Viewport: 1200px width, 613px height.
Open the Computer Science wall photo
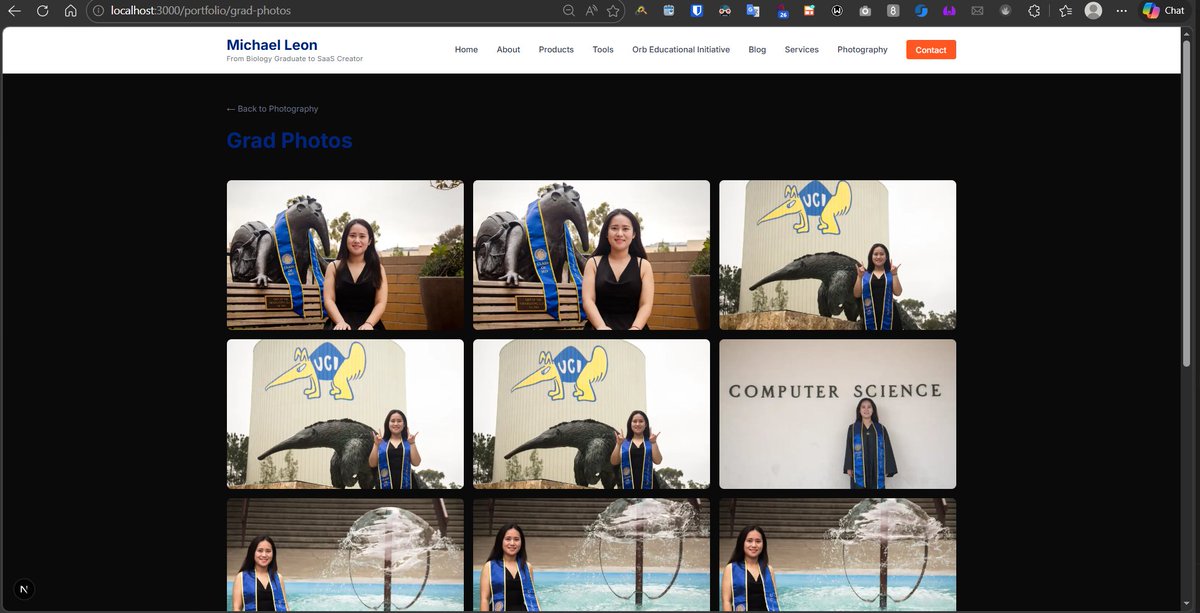[837, 414]
